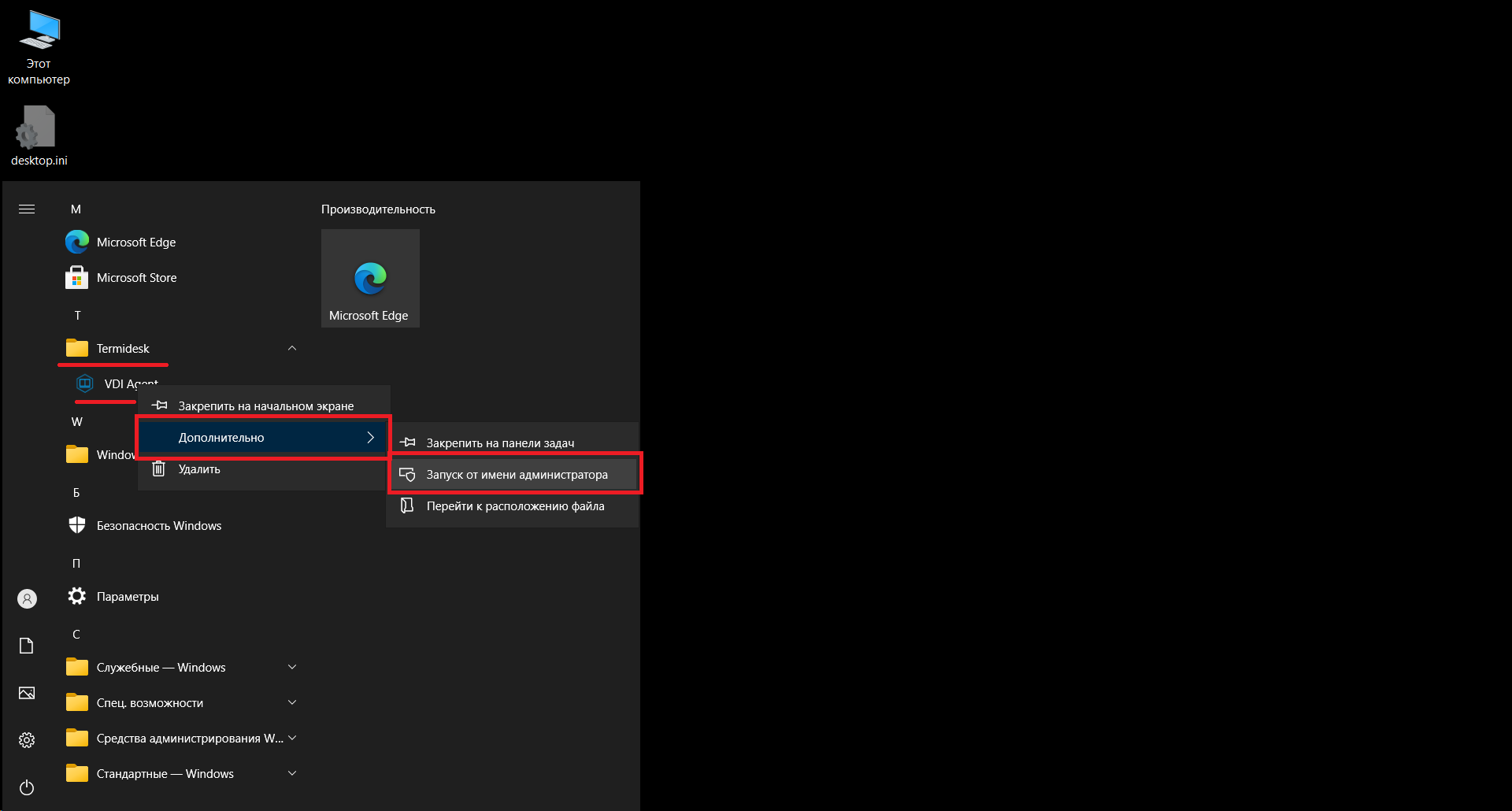The image size is (1512, 811).
Task: Open Documents from the Start sidebar
Action: pos(27,646)
